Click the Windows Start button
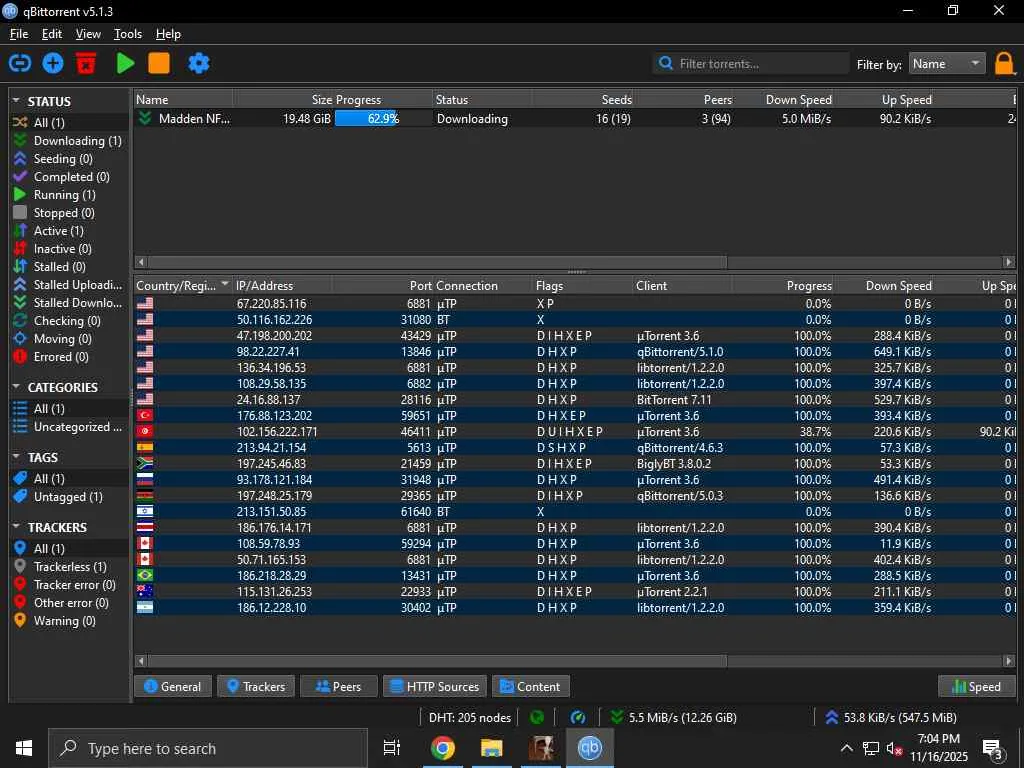The image size is (1024, 768). click(x=24, y=748)
